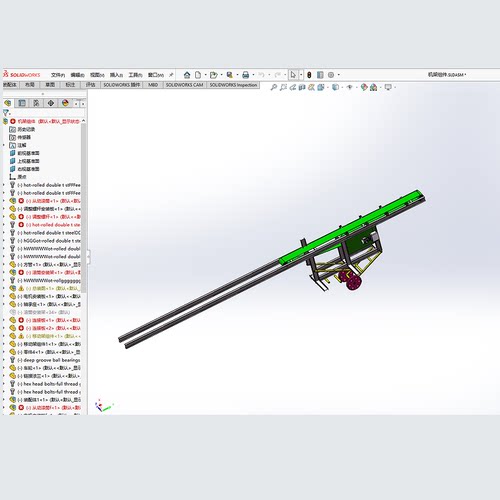Open the Select tool dropdown arrow
500x500 pixels.
click(x=301, y=75)
